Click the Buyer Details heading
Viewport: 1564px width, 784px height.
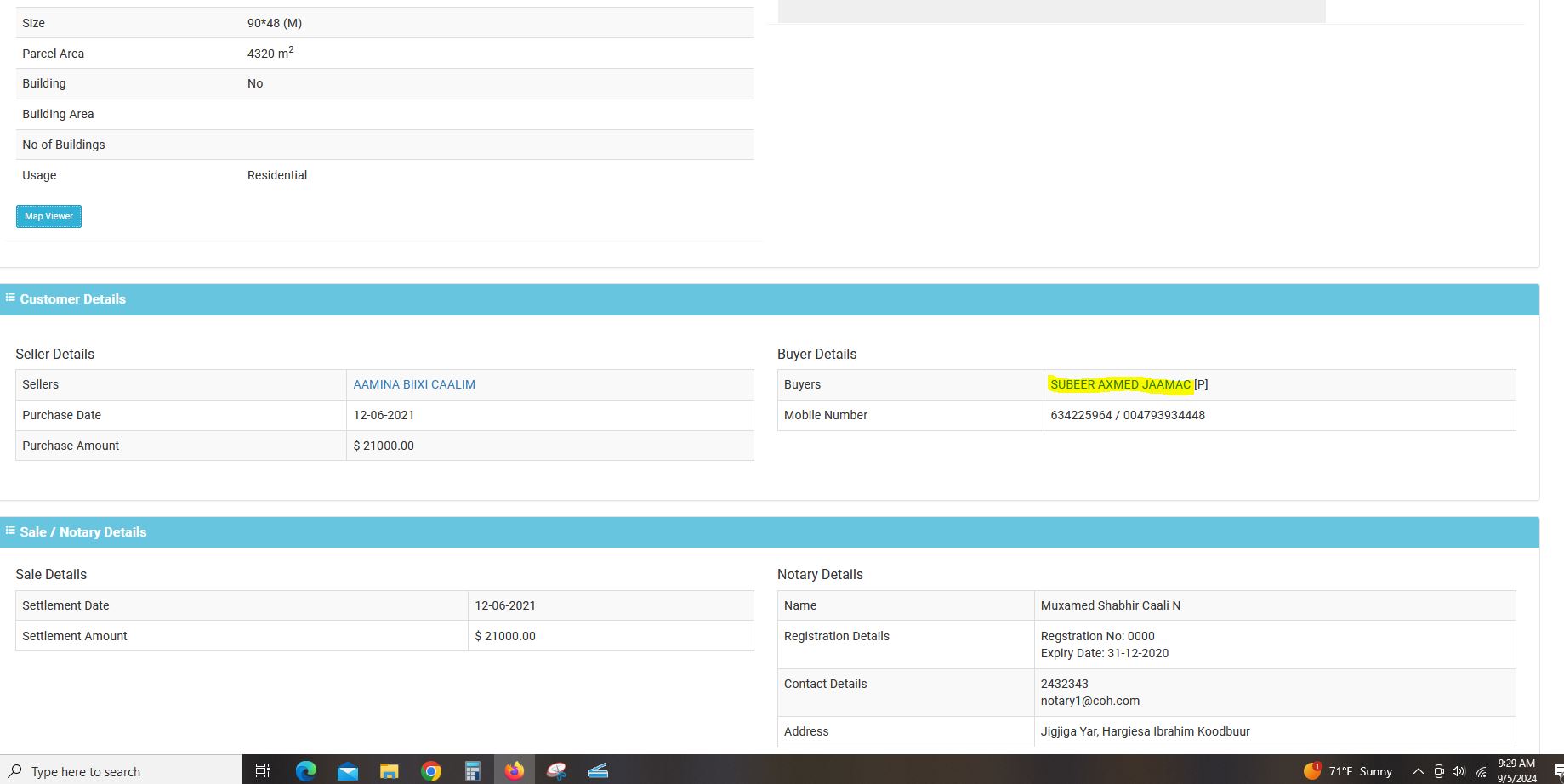816,354
